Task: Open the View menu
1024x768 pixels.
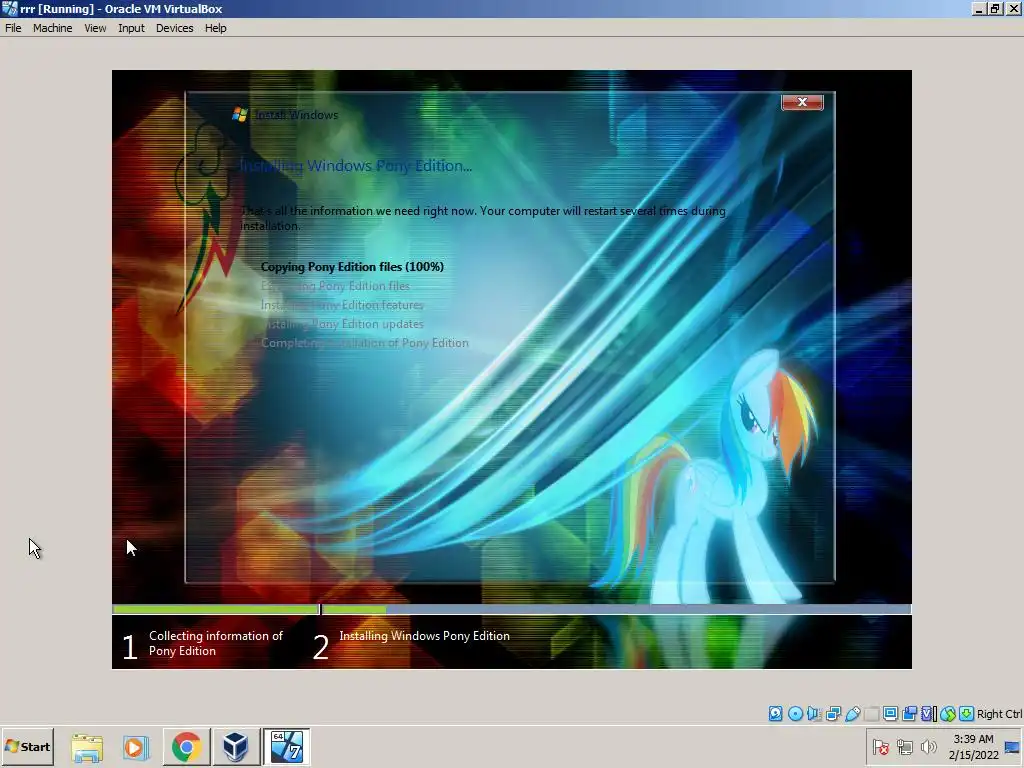Action: (95, 28)
